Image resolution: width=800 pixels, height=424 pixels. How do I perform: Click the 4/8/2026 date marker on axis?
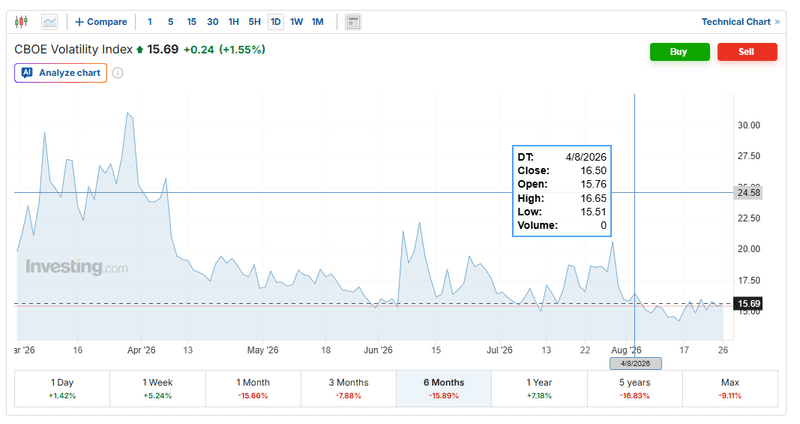pos(635,363)
